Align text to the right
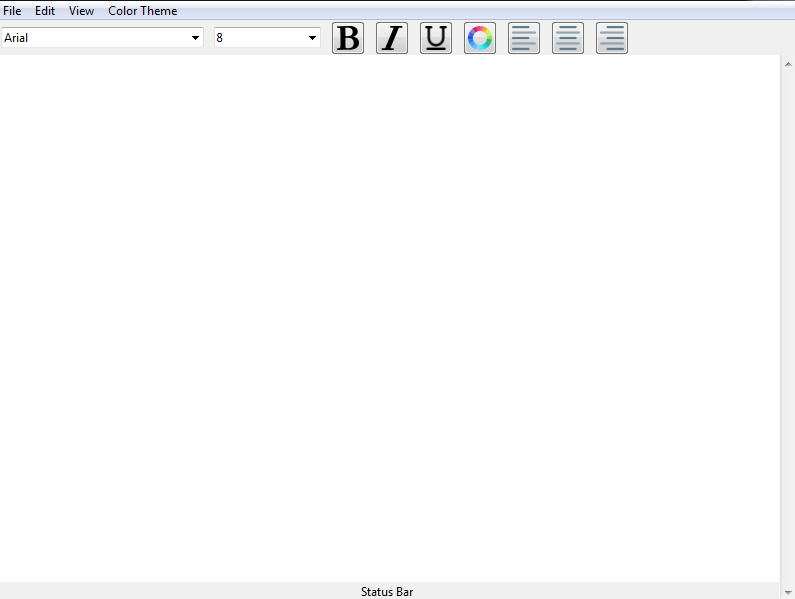 click(x=612, y=38)
